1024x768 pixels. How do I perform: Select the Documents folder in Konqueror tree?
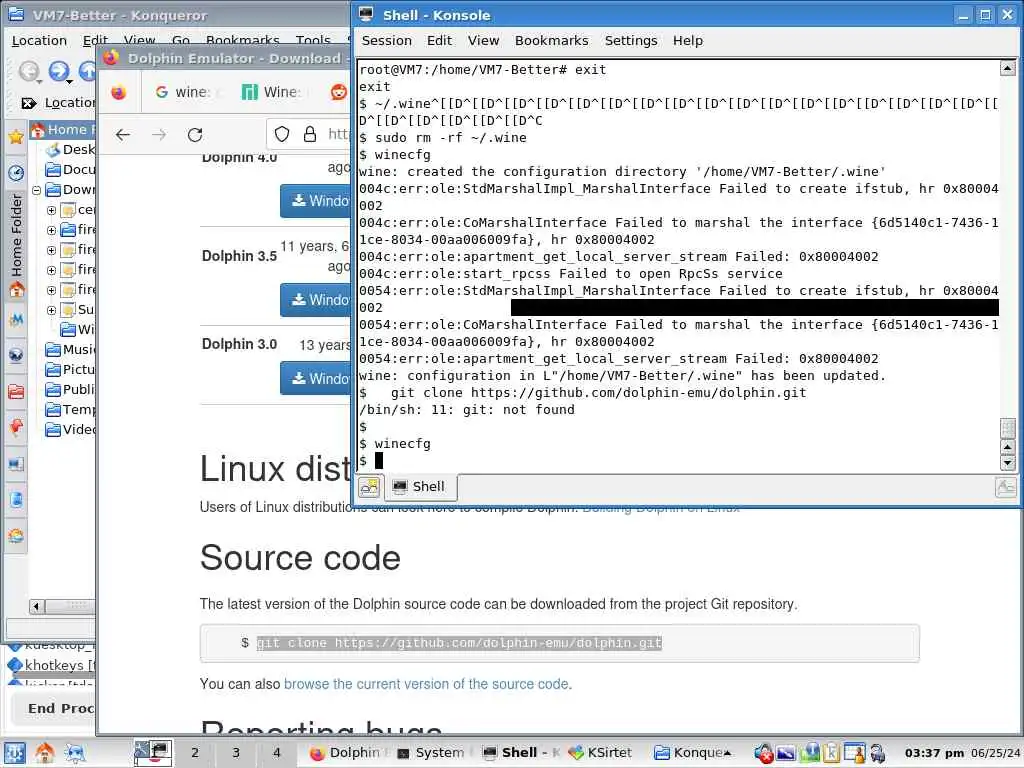[71, 170]
